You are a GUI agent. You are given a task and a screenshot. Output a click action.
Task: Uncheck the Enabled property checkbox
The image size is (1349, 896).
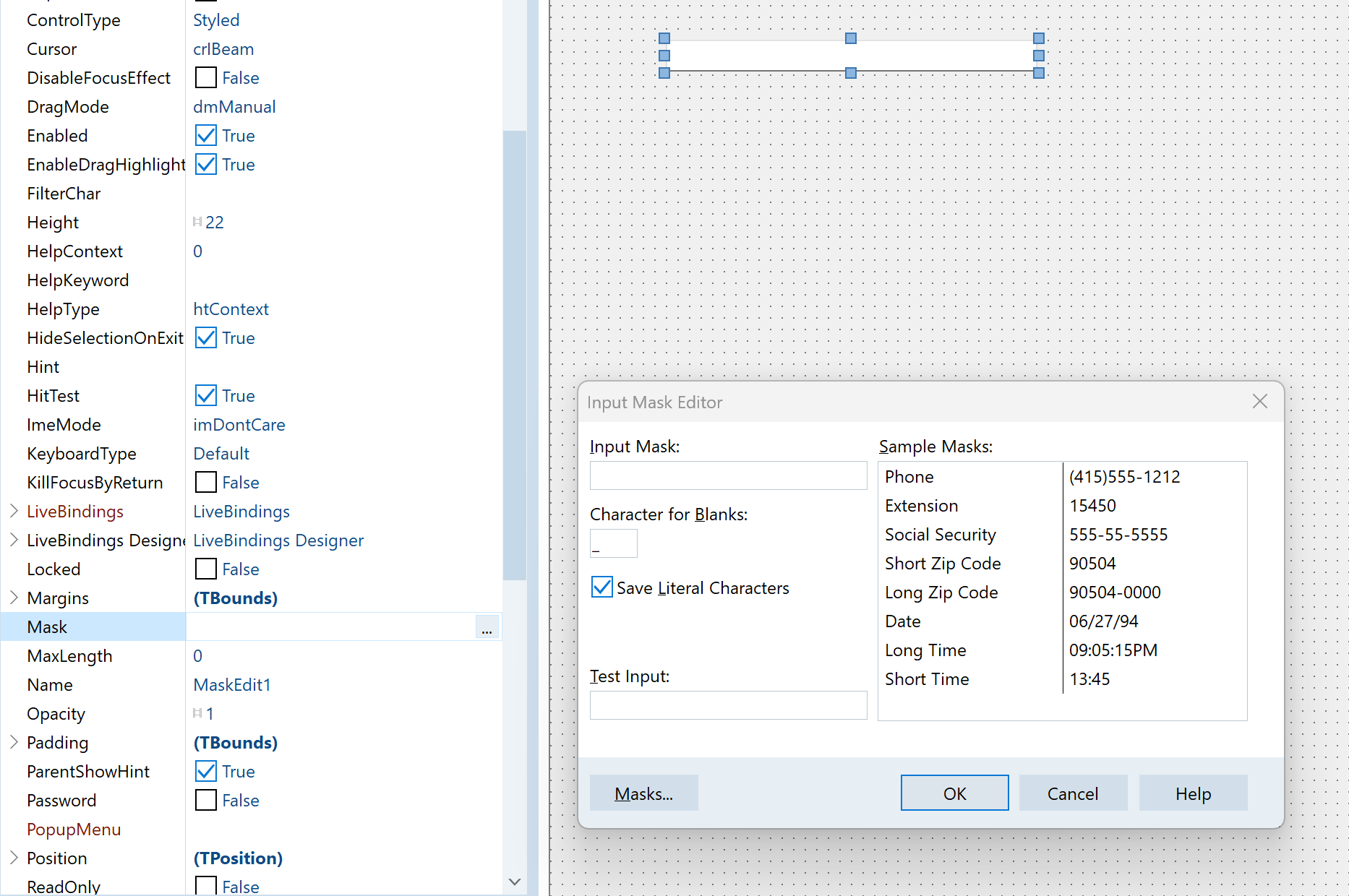click(x=206, y=136)
